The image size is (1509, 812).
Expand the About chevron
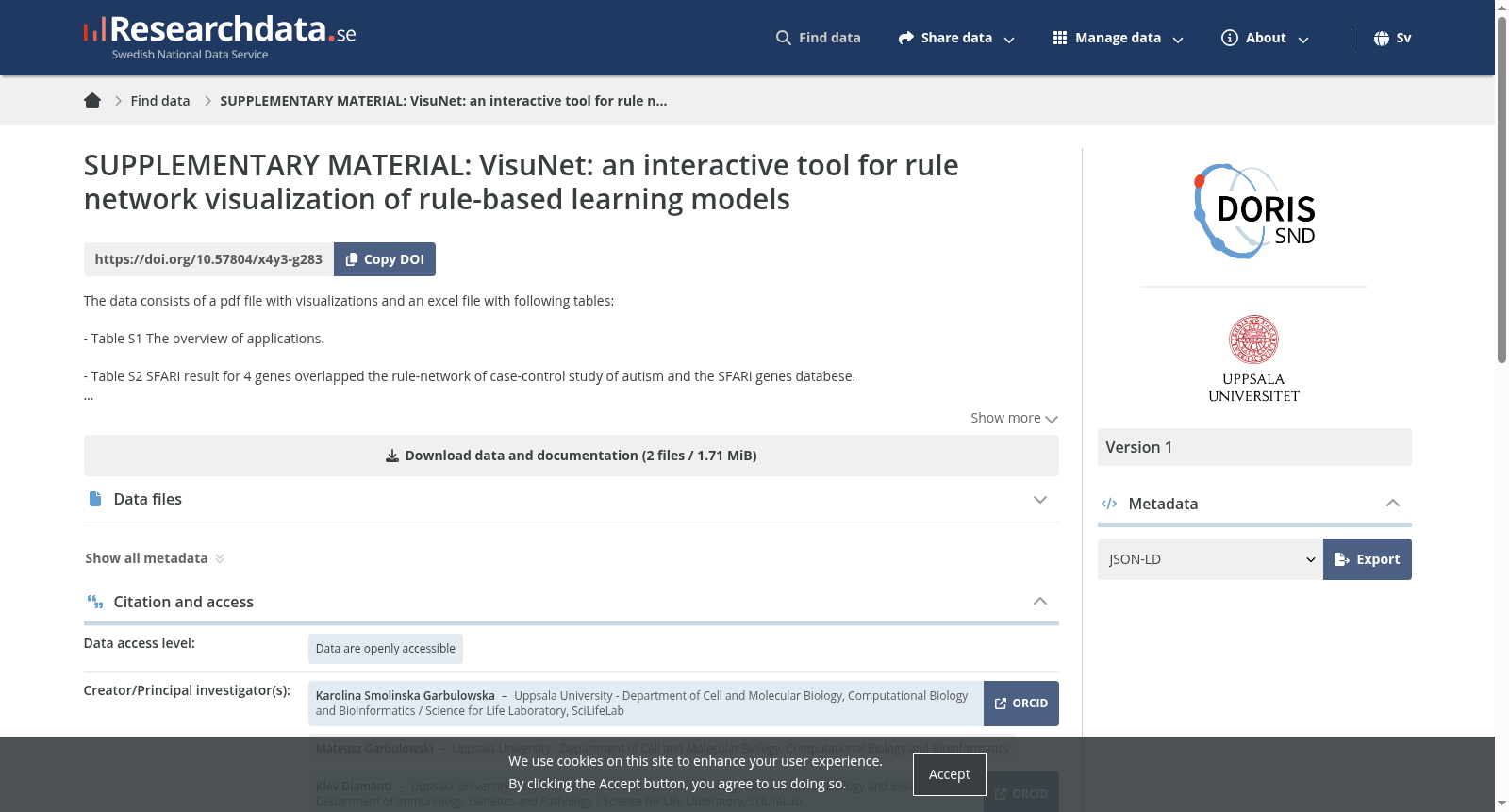point(1303,40)
